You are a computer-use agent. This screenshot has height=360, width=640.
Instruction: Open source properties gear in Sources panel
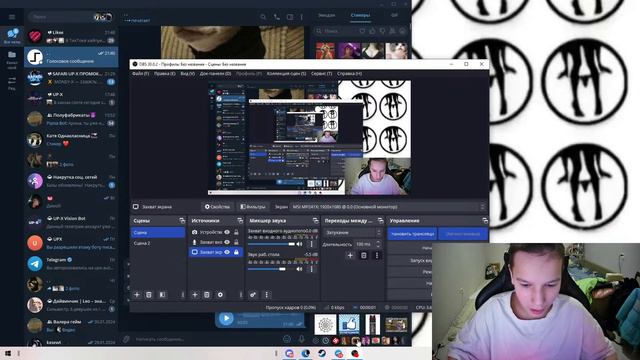pos(220,295)
